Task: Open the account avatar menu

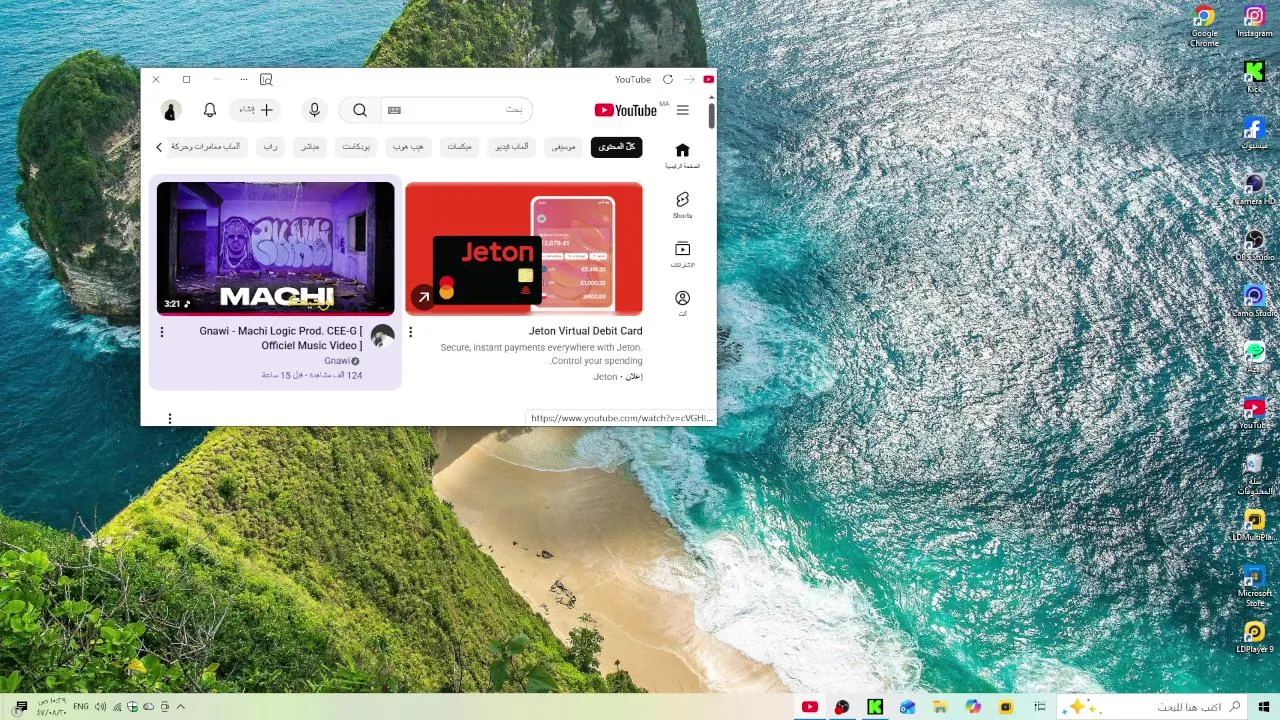Action: coord(171,110)
